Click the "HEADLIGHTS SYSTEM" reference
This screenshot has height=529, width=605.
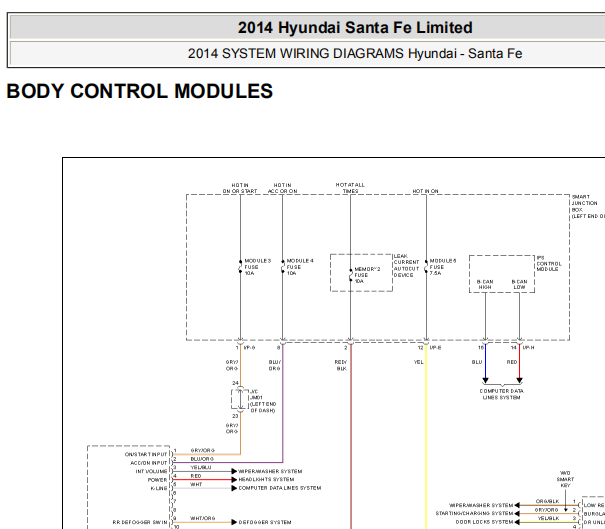(266, 480)
